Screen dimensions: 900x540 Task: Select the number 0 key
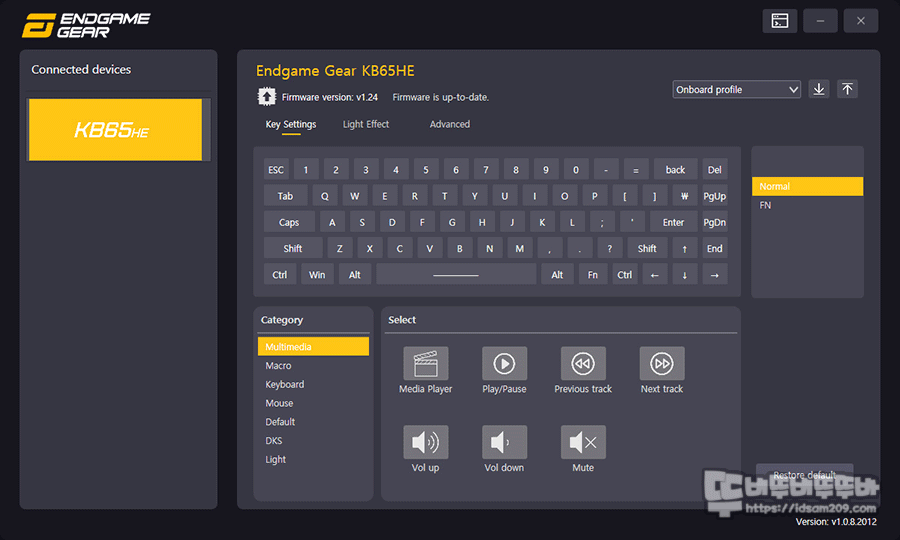tap(576, 170)
